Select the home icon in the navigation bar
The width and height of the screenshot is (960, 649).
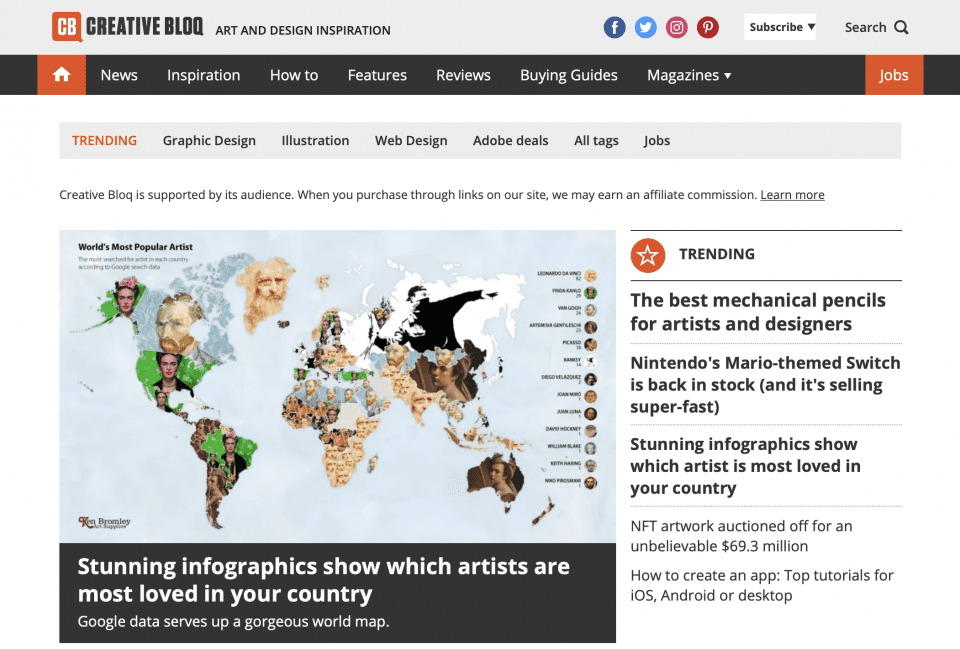pyautogui.click(x=61, y=74)
